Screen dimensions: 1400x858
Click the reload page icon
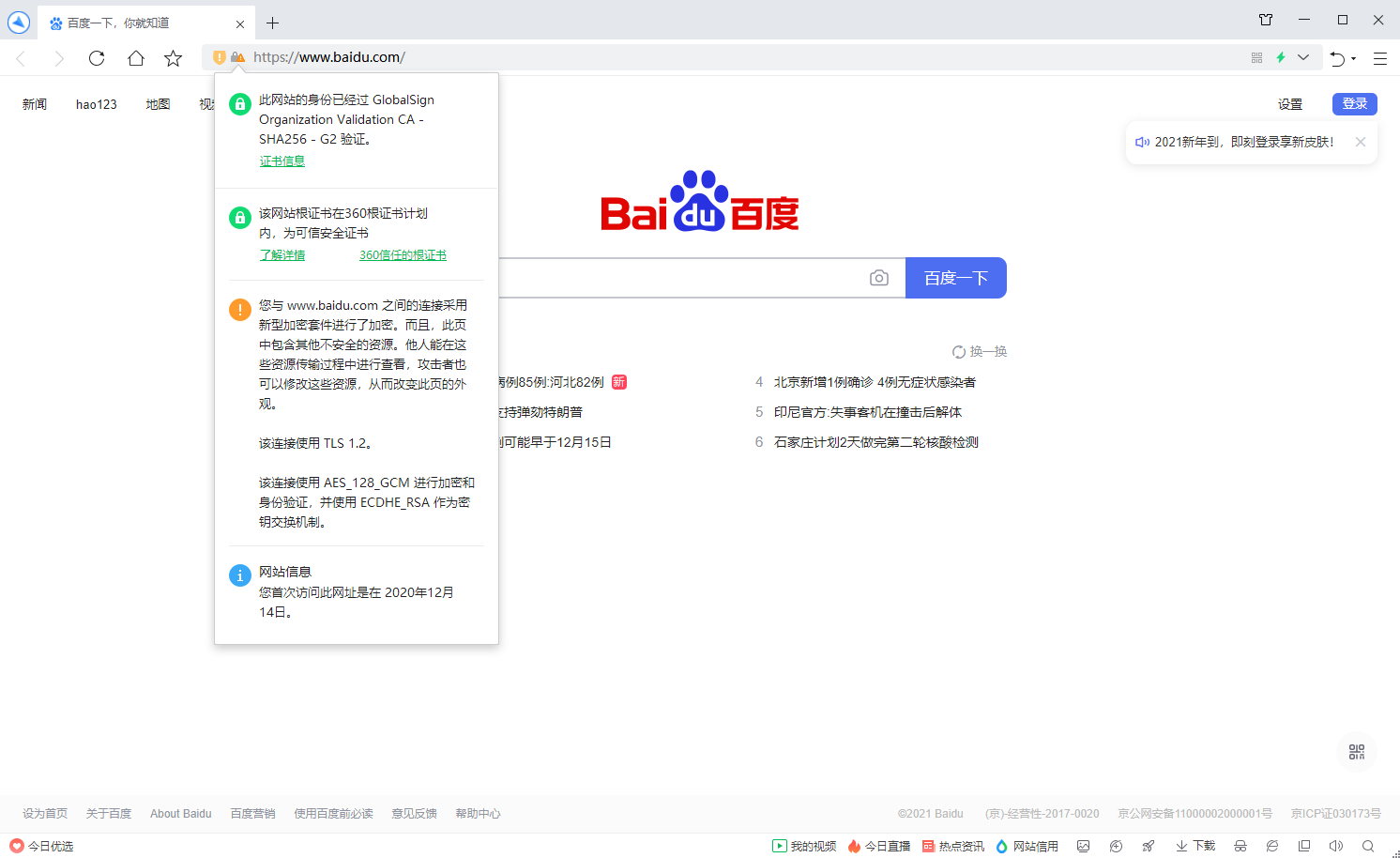[97, 58]
